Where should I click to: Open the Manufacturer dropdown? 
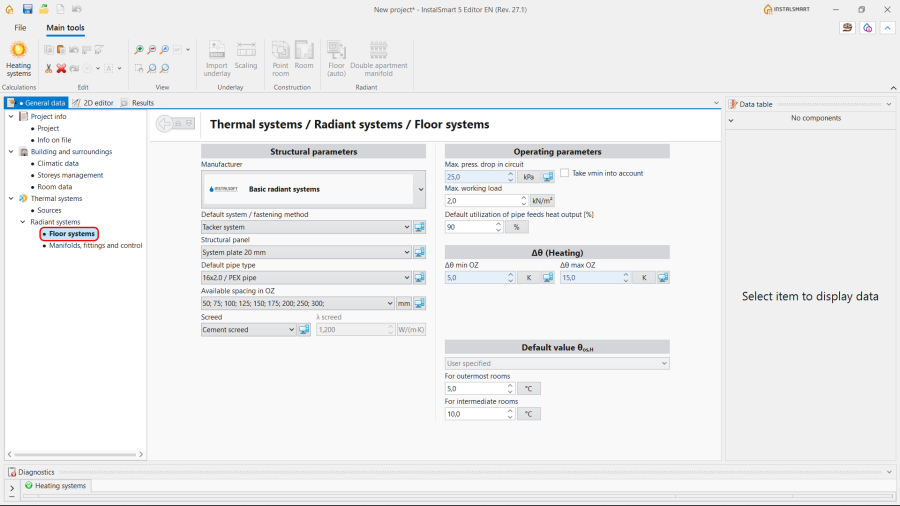pos(421,189)
